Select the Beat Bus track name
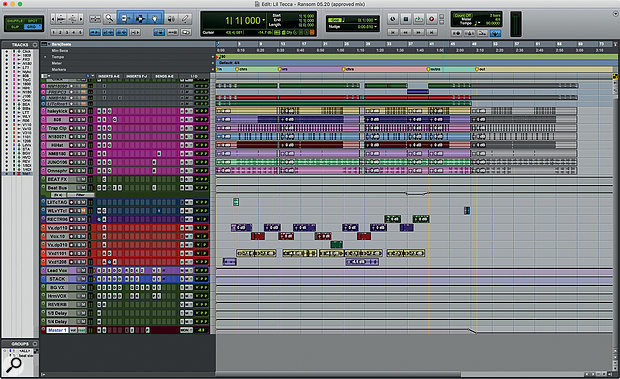Screen dimensions: 620x379 [x=58, y=188]
